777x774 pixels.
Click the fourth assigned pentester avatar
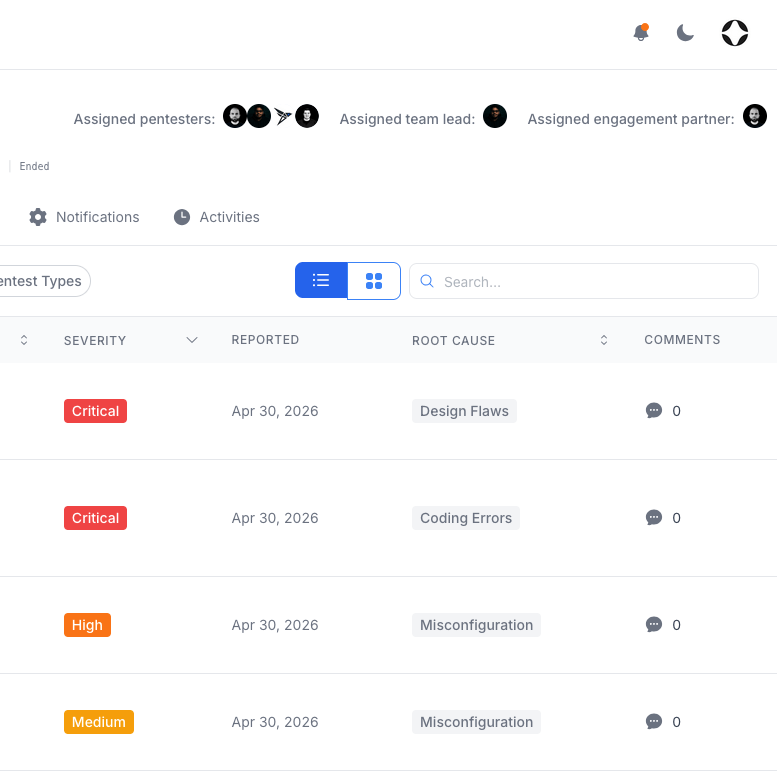pyautogui.click(x=307, y=116)
